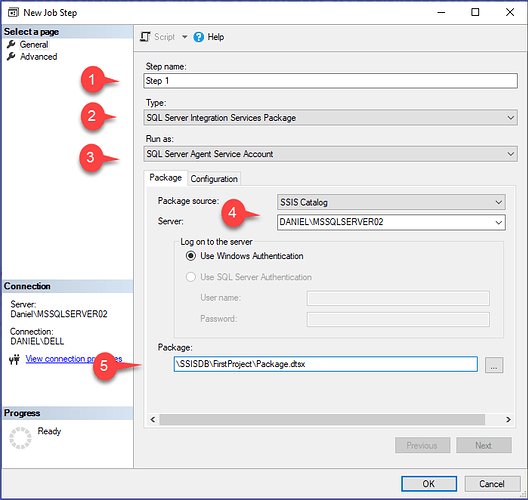
Task: Click the User name input field
Action: click(x=398, y=298)
